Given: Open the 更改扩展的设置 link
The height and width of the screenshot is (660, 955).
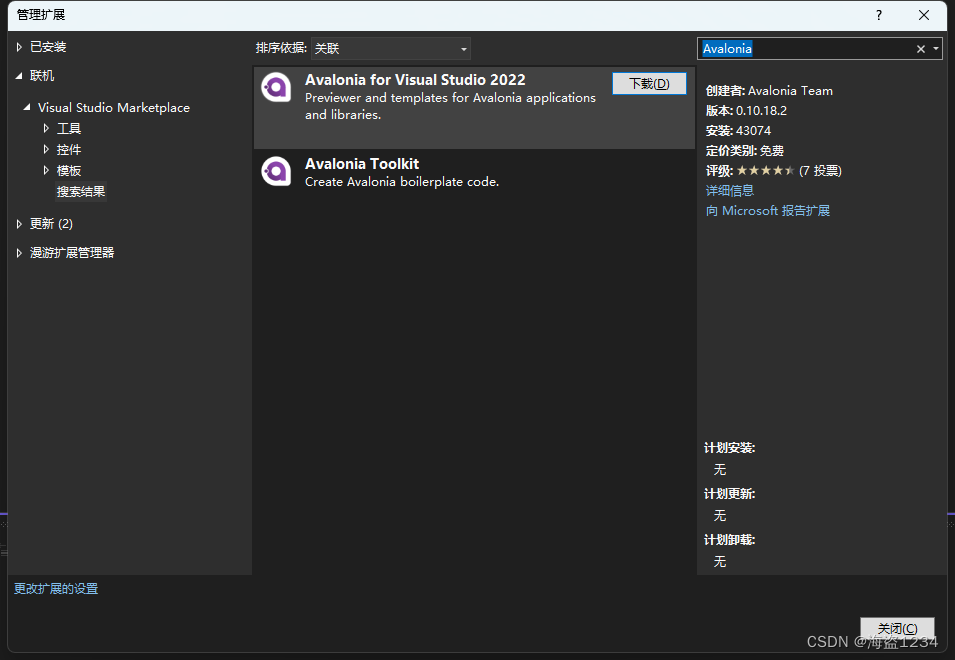Looking at the screenshot, I should pos(56,589).
